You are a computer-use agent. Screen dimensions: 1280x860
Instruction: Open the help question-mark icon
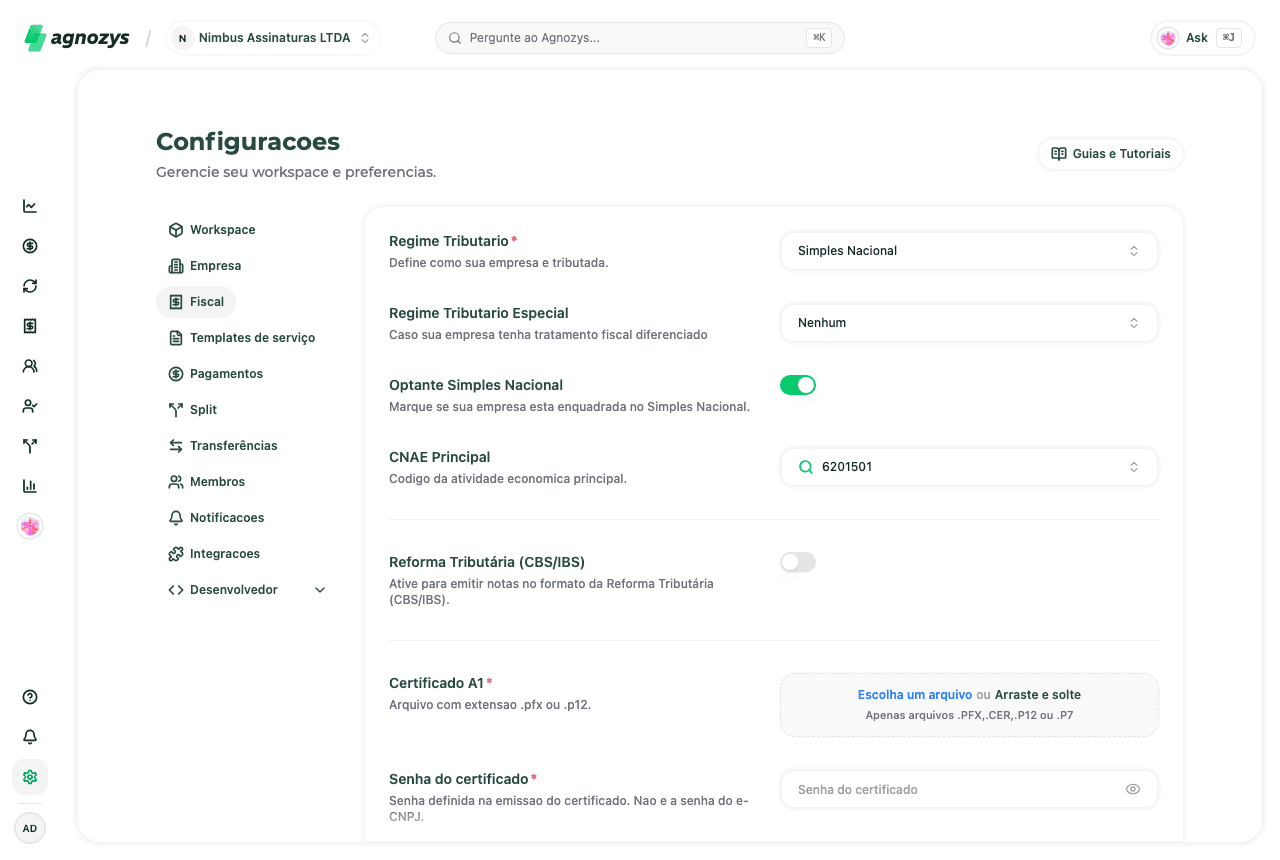[30, 697]
